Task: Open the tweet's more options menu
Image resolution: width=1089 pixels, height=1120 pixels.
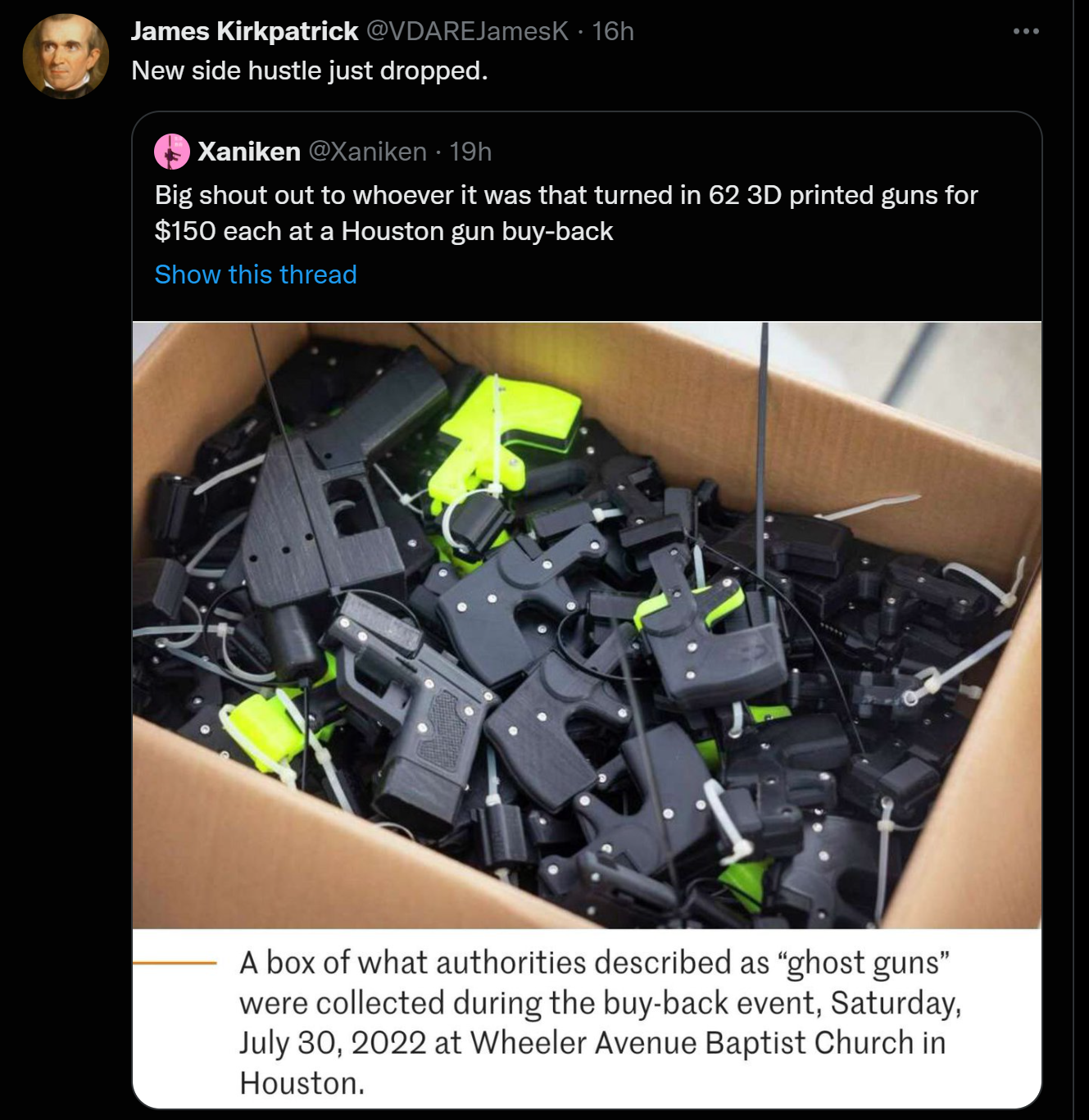Action: [x=1025, y=31]
